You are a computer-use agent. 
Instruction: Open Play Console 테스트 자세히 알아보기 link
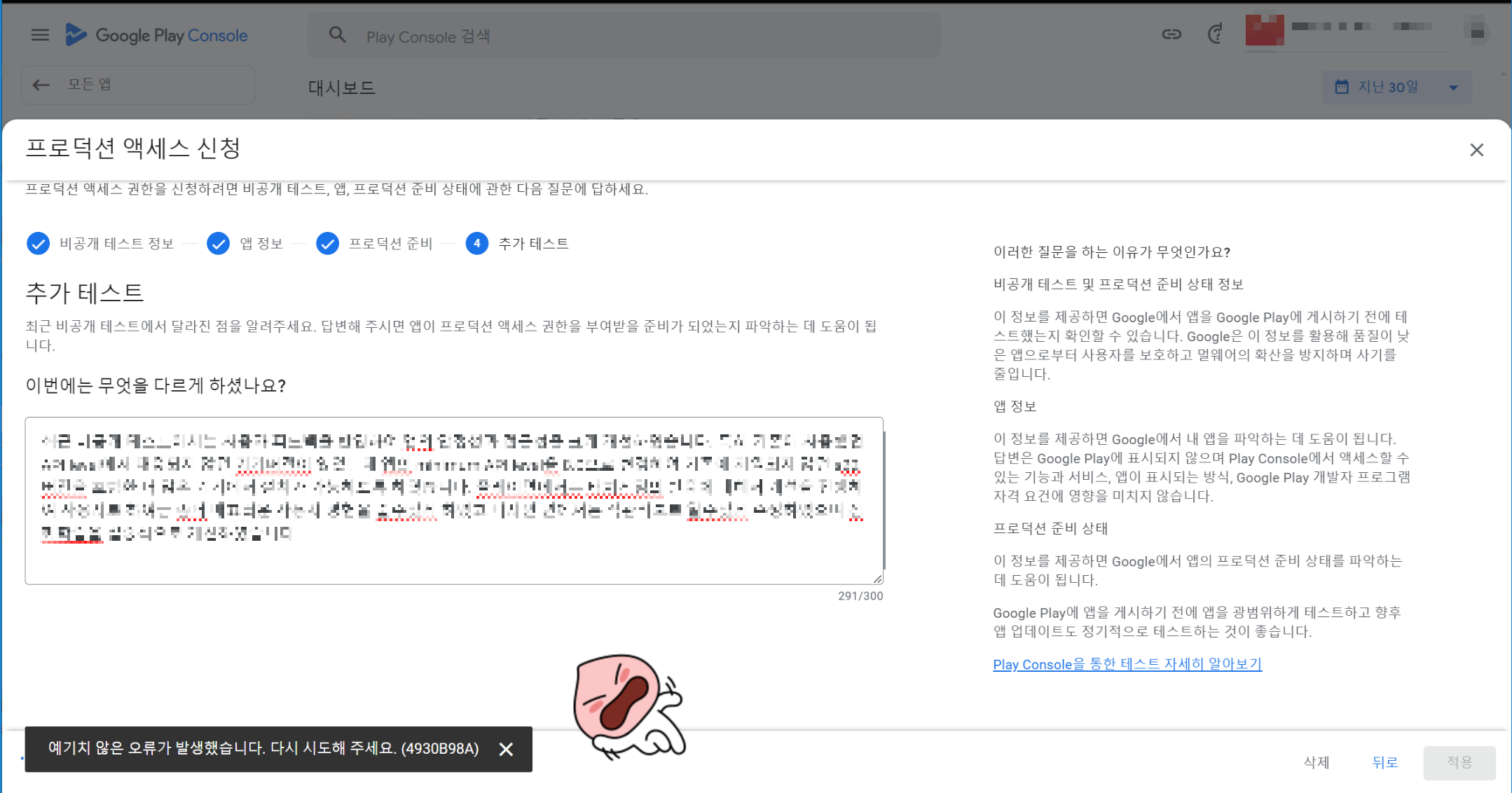tap(1127, 664)
